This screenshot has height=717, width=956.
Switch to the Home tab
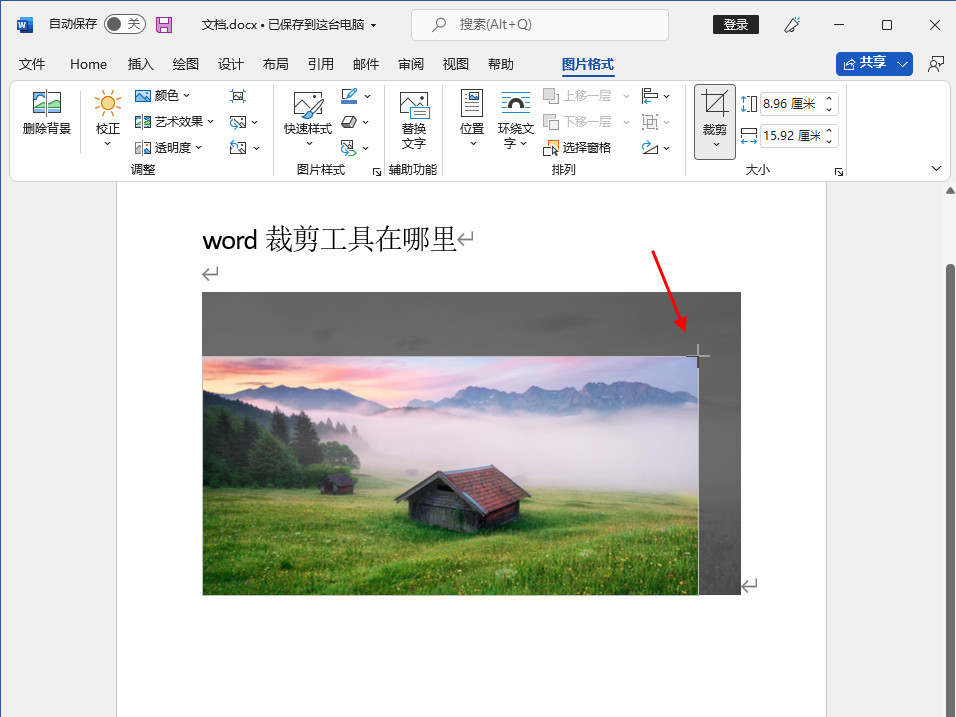pos(88,64)
